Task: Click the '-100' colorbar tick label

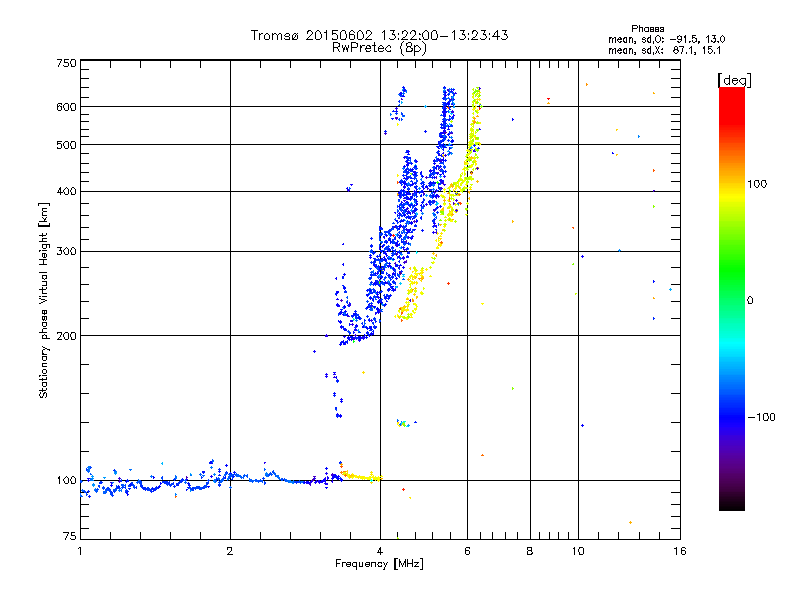Action: pos(761,417)
